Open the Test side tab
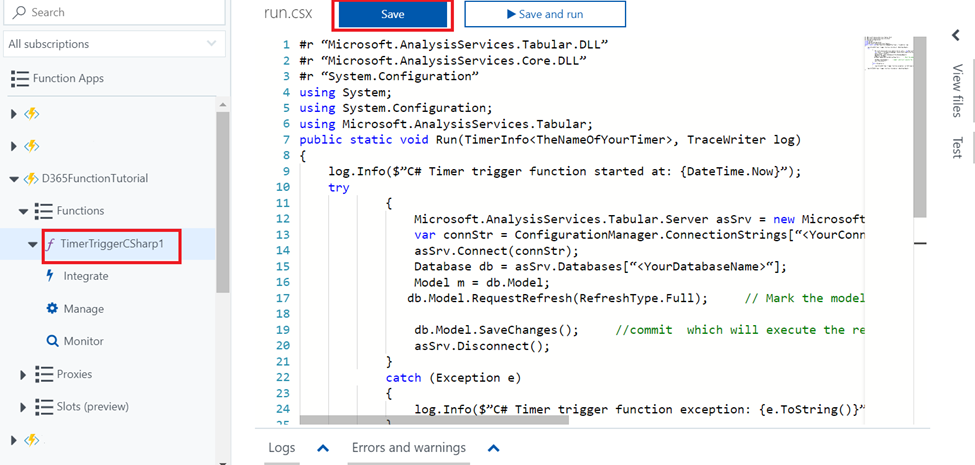 pos(957,147)
